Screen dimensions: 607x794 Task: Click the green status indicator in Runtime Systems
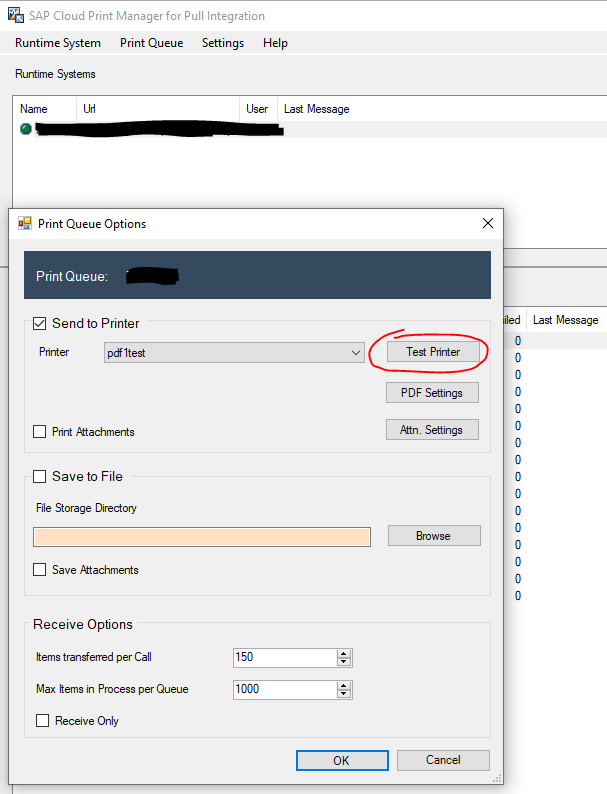[x=26, y=129]
